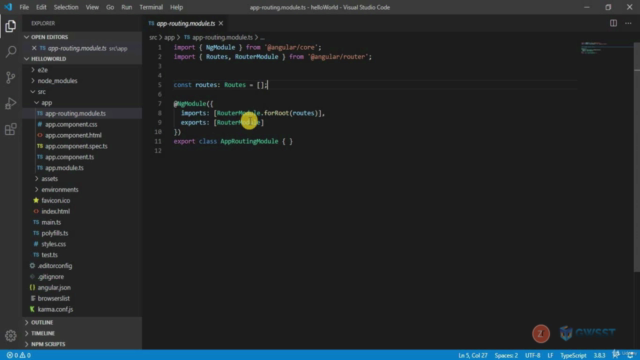Open app.component.spec.ts file
640x360 pixels.
[82, 146]
